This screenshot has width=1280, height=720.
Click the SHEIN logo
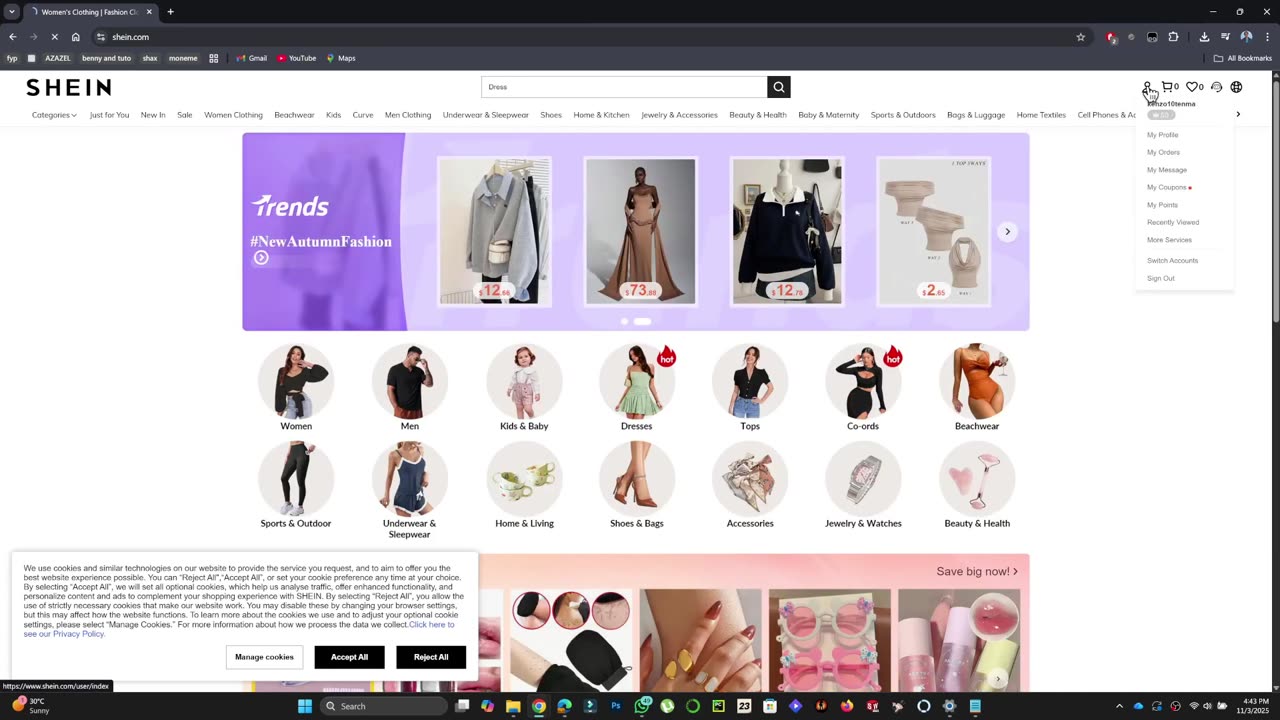click(68, 87)
